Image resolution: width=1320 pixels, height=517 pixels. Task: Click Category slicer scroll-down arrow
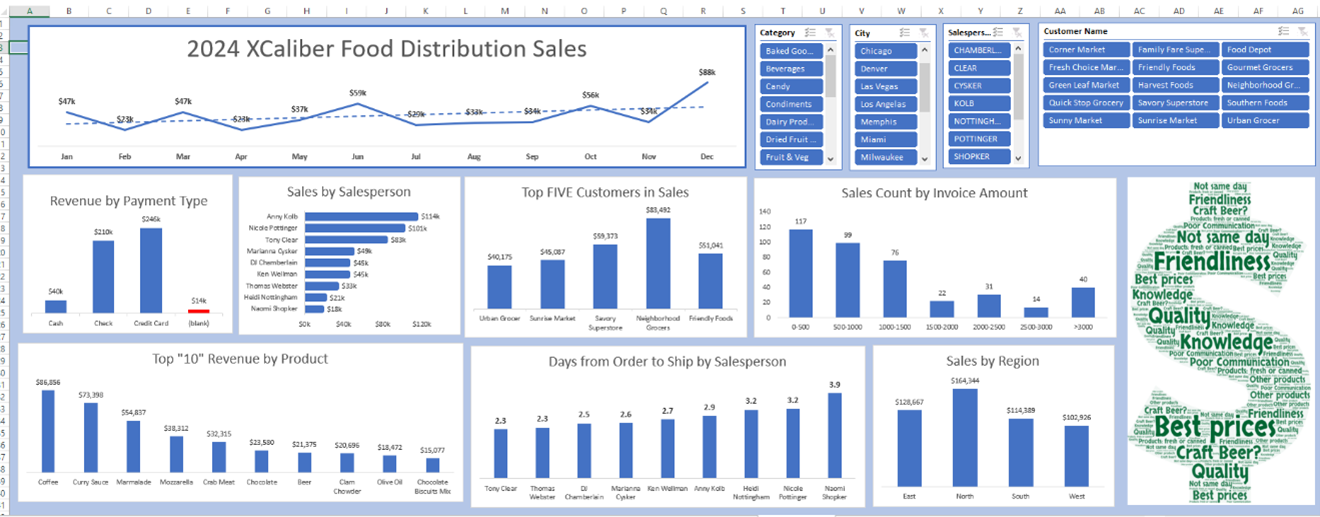point(831,160)
